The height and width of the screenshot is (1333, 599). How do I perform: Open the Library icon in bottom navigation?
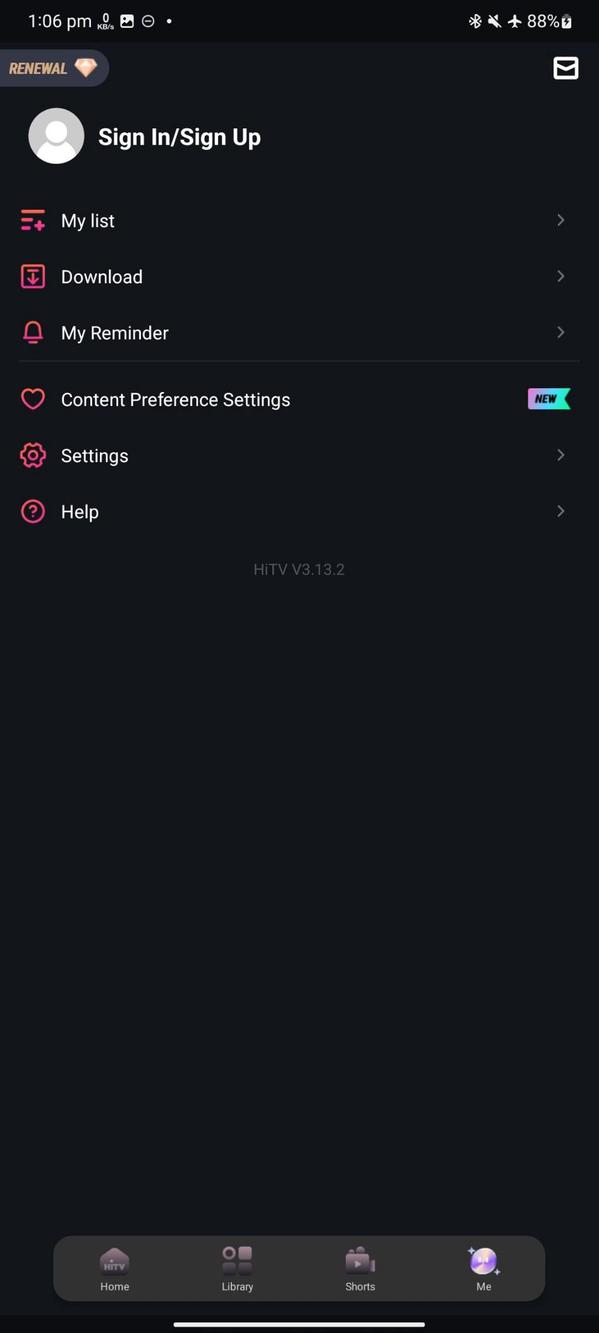pos(237,1262)
